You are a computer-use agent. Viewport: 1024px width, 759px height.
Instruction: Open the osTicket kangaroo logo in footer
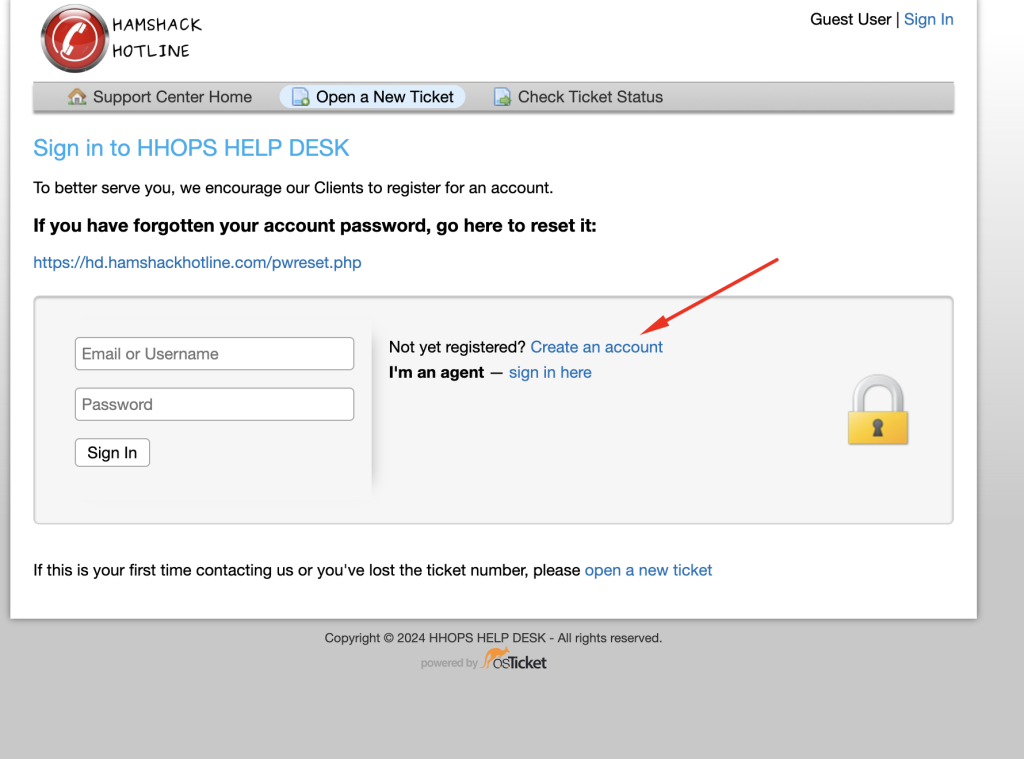pos(514,660)
